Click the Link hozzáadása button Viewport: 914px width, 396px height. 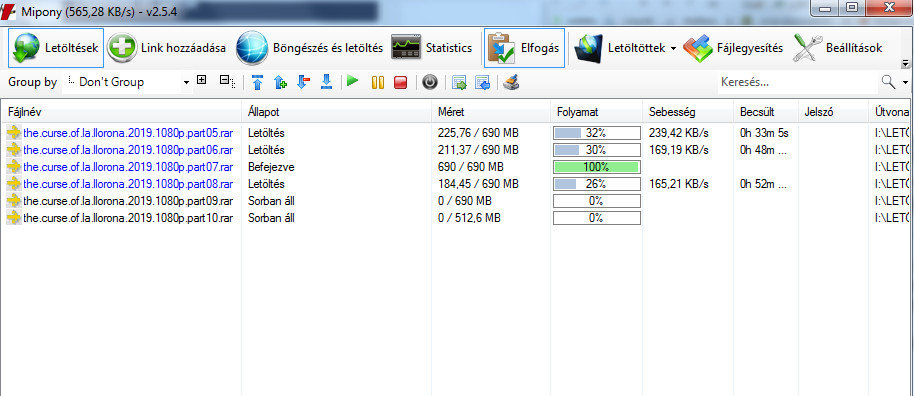(167, 48)
